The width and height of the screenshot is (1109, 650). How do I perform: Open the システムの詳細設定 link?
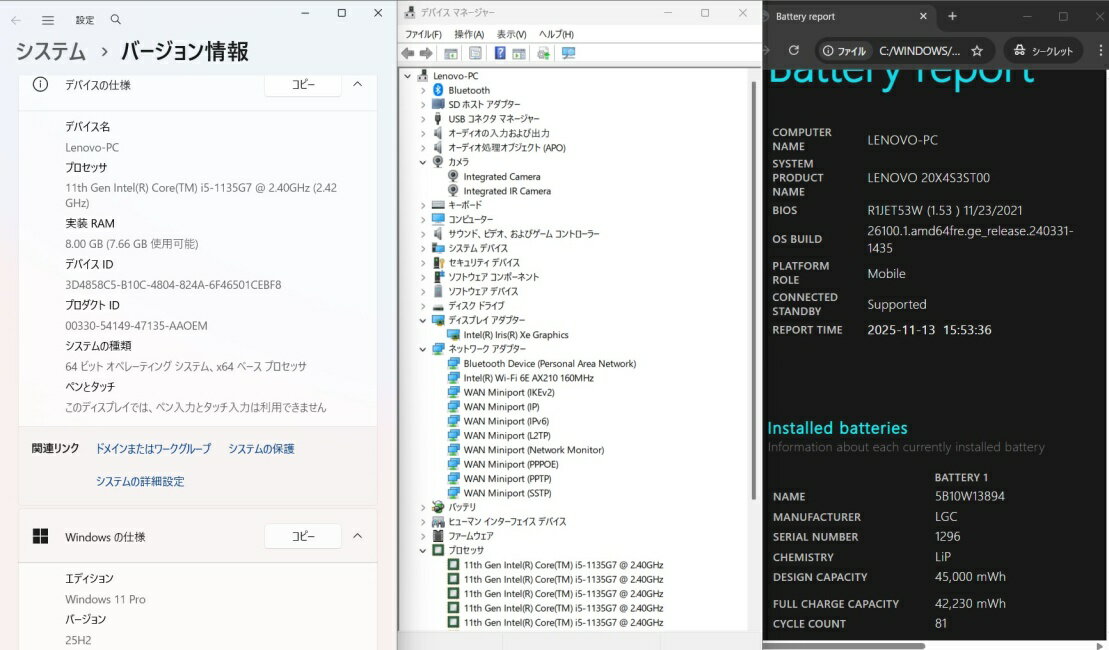click(x=140, y=481)
